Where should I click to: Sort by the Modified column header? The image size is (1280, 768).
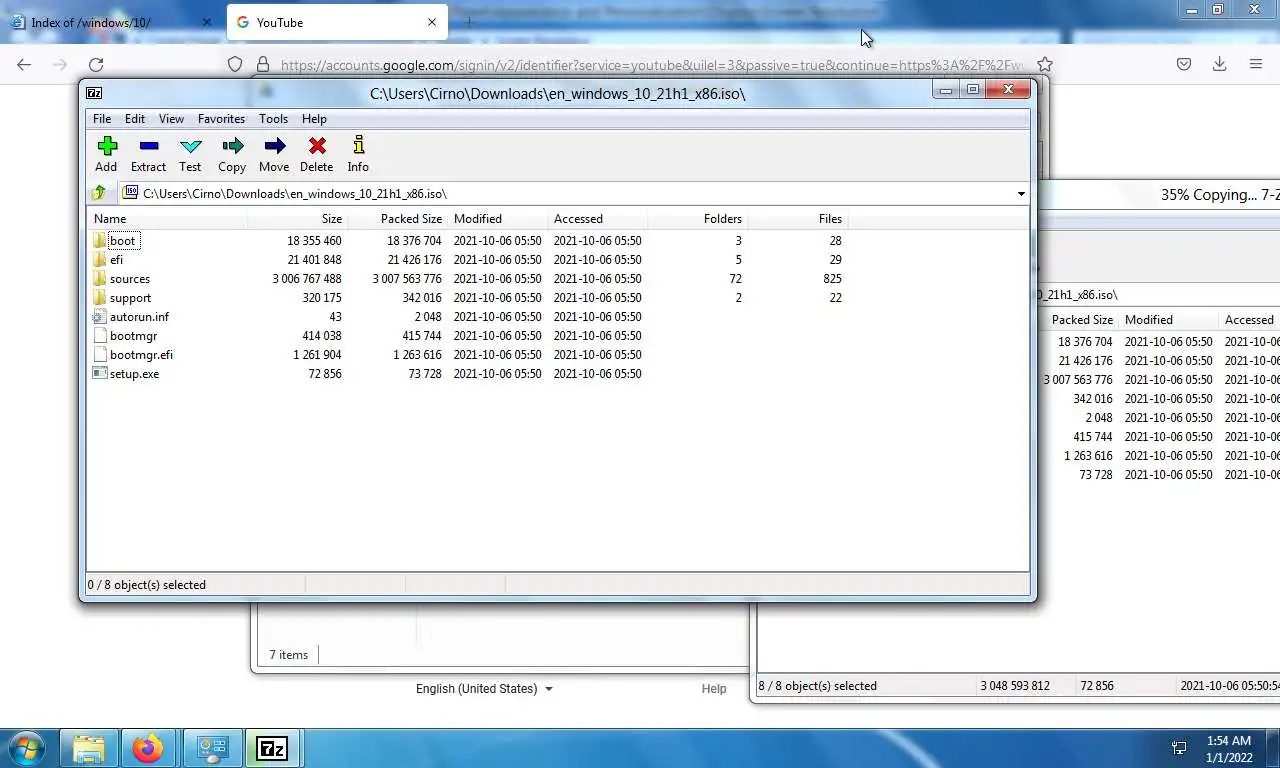coord(497,218)
